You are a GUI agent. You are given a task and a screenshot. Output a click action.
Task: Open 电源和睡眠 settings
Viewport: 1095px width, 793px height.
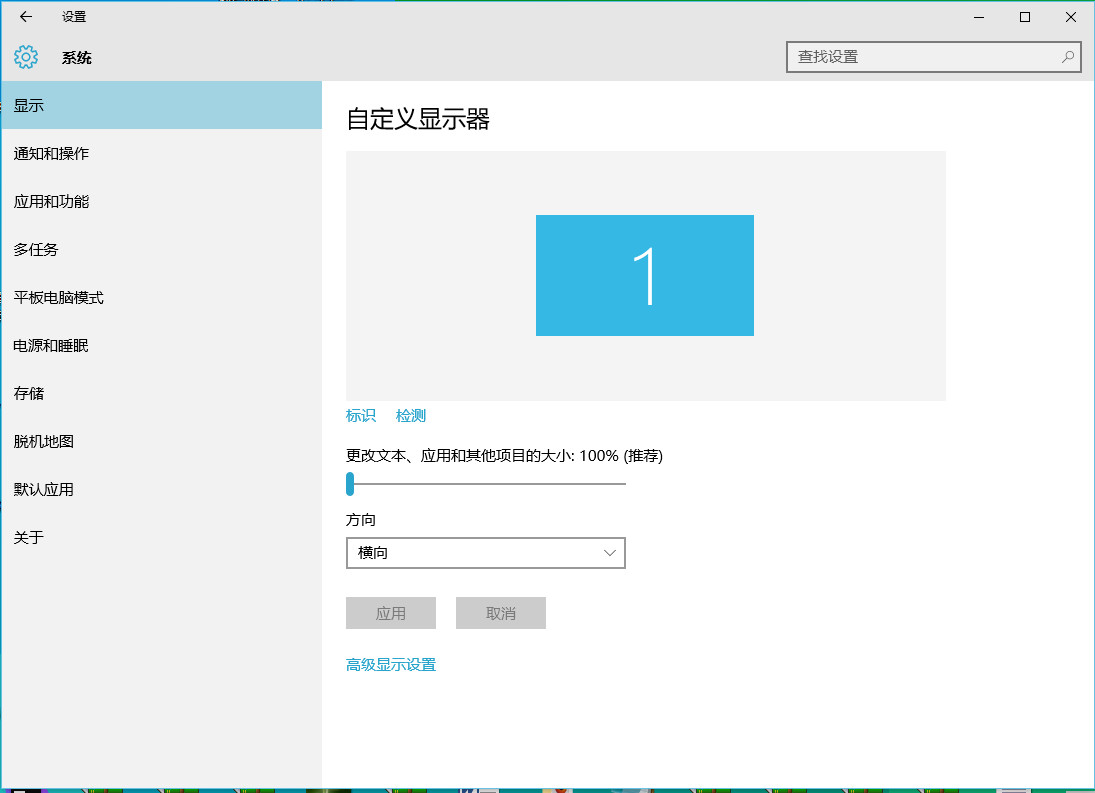[161, 346]
